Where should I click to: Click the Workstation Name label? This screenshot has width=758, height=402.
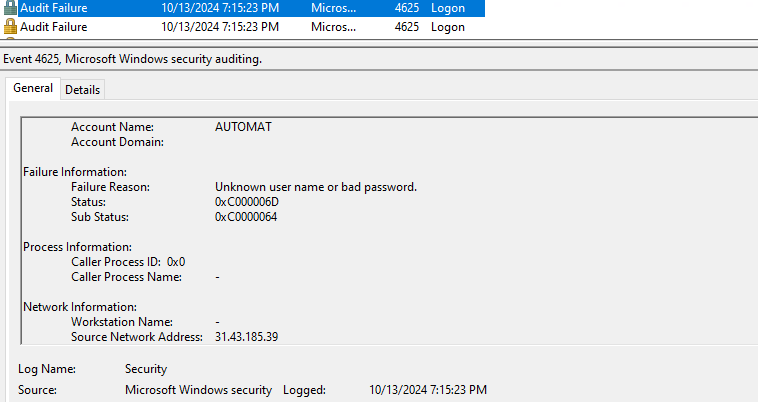pyautogui.click(x=120, y=322)
